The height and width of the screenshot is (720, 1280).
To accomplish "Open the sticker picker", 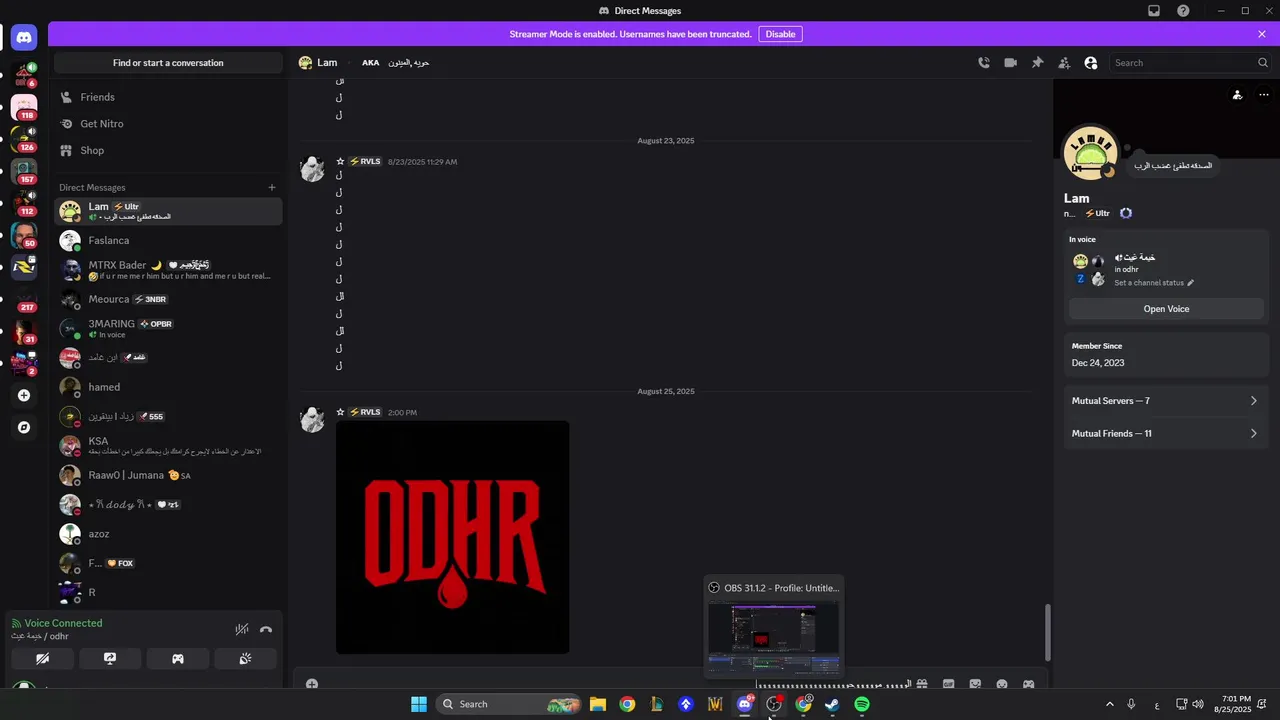I will pos(975,684).
